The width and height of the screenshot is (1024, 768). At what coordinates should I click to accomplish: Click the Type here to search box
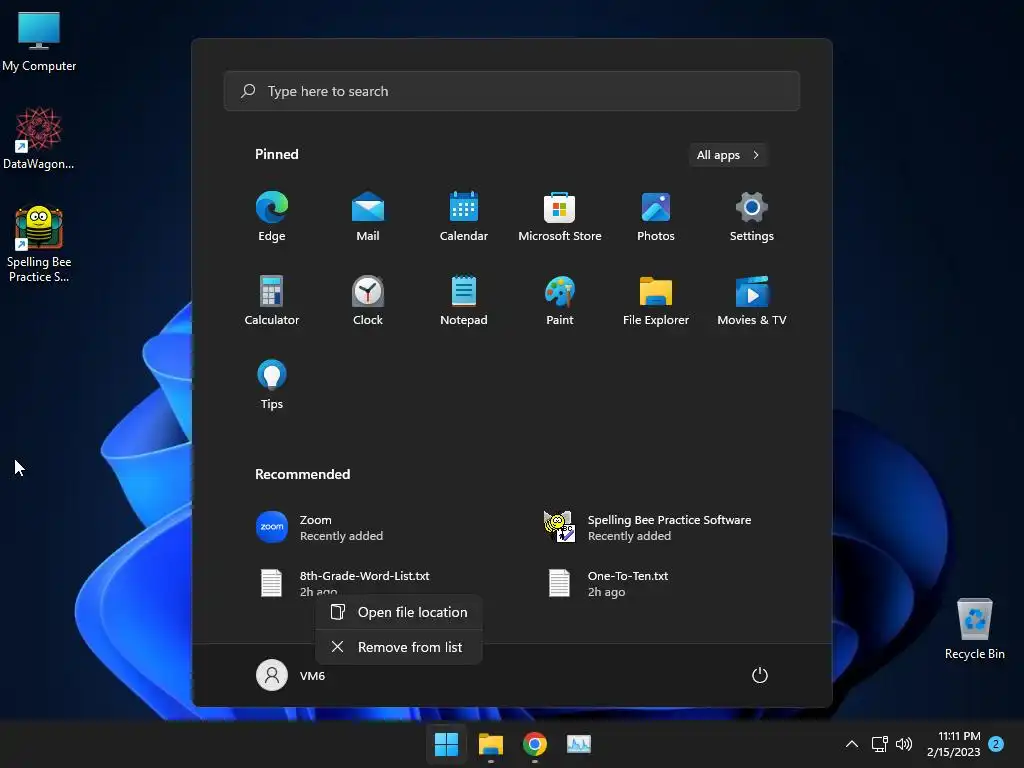(x=511, y=91)
